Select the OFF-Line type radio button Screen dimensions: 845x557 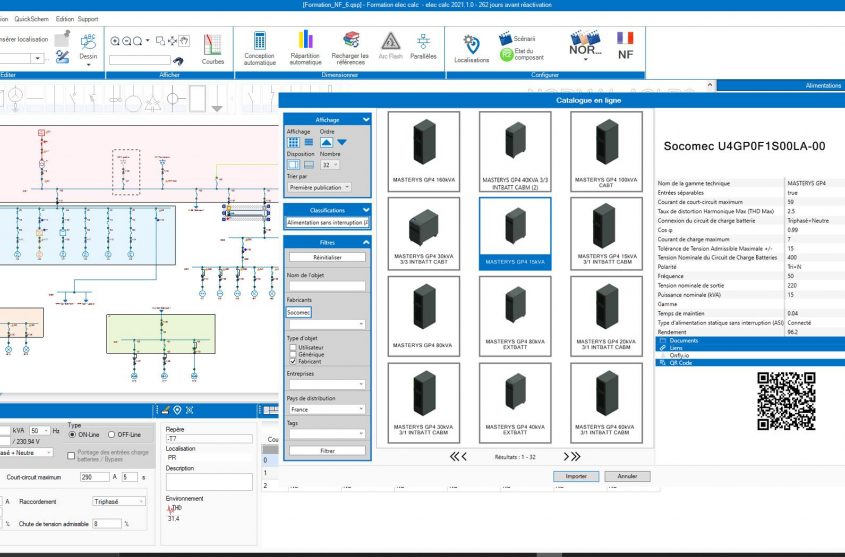(x=112, y=434)
